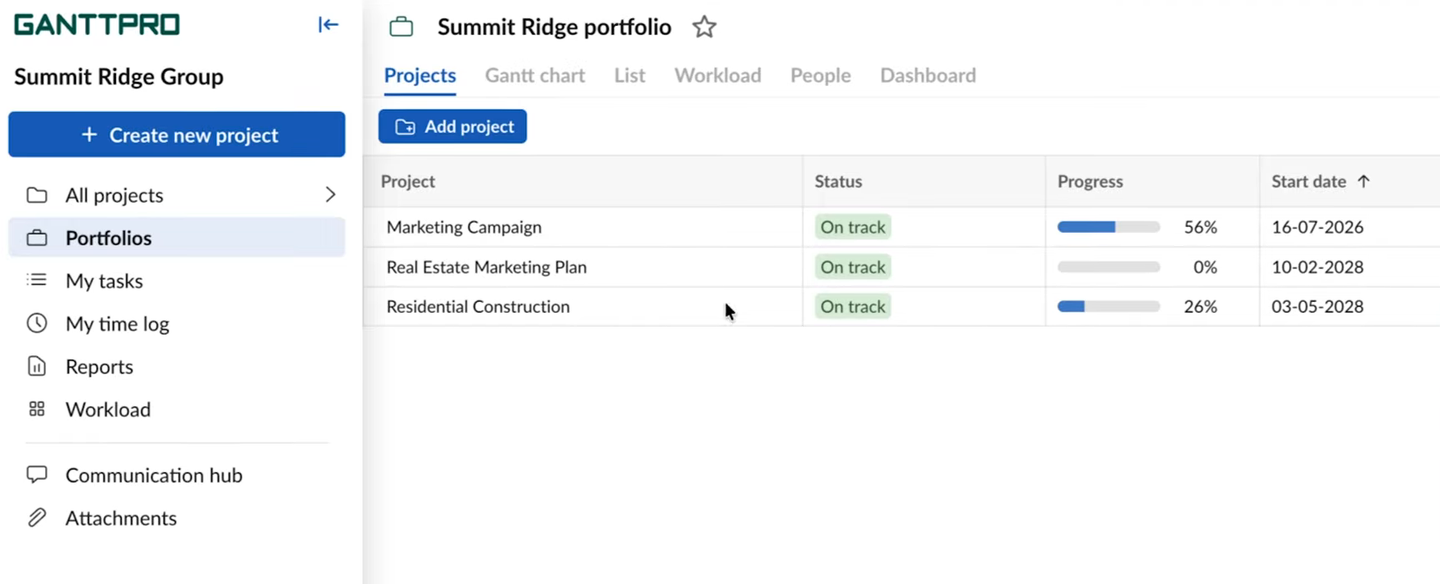Go to My tasks
This screenshot has height=584, width=1440.
click(177, 281)
